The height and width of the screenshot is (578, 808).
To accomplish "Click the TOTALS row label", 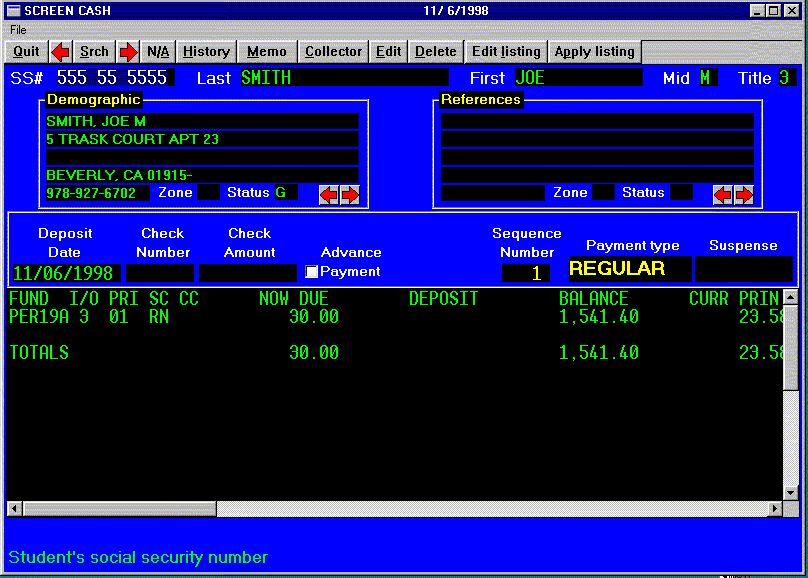I will [x=39, y=352].
